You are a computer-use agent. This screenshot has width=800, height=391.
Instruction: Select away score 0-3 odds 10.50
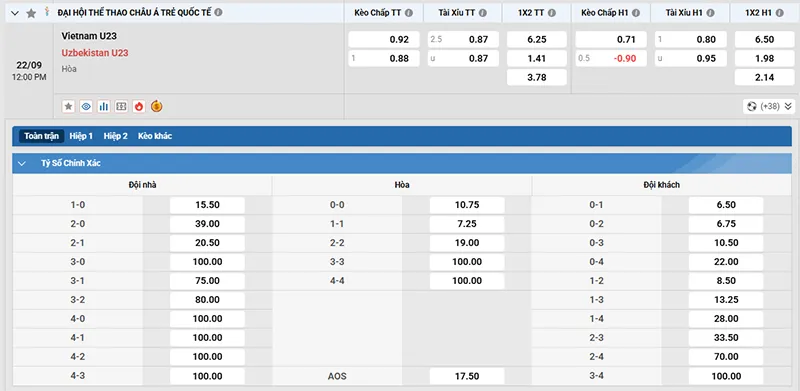tap(726, 243)
